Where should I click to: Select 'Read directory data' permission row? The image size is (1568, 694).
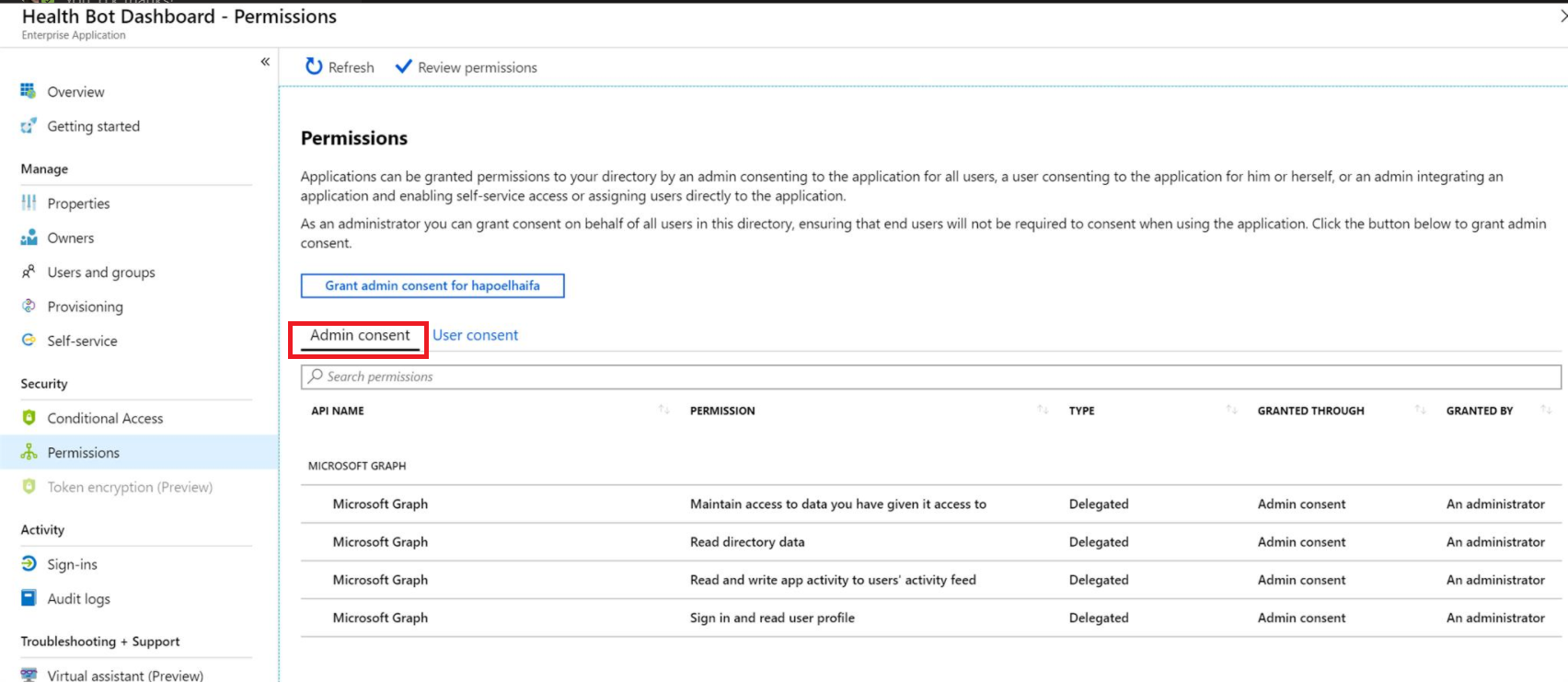click(x=930, y=541)
